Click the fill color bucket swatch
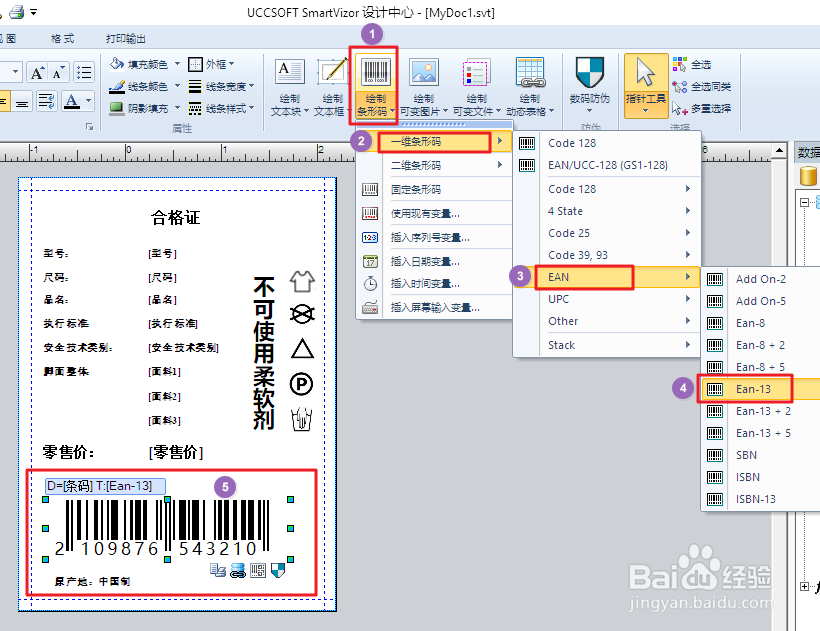Screen dimensions: 820x631 [x=117, y=64]
